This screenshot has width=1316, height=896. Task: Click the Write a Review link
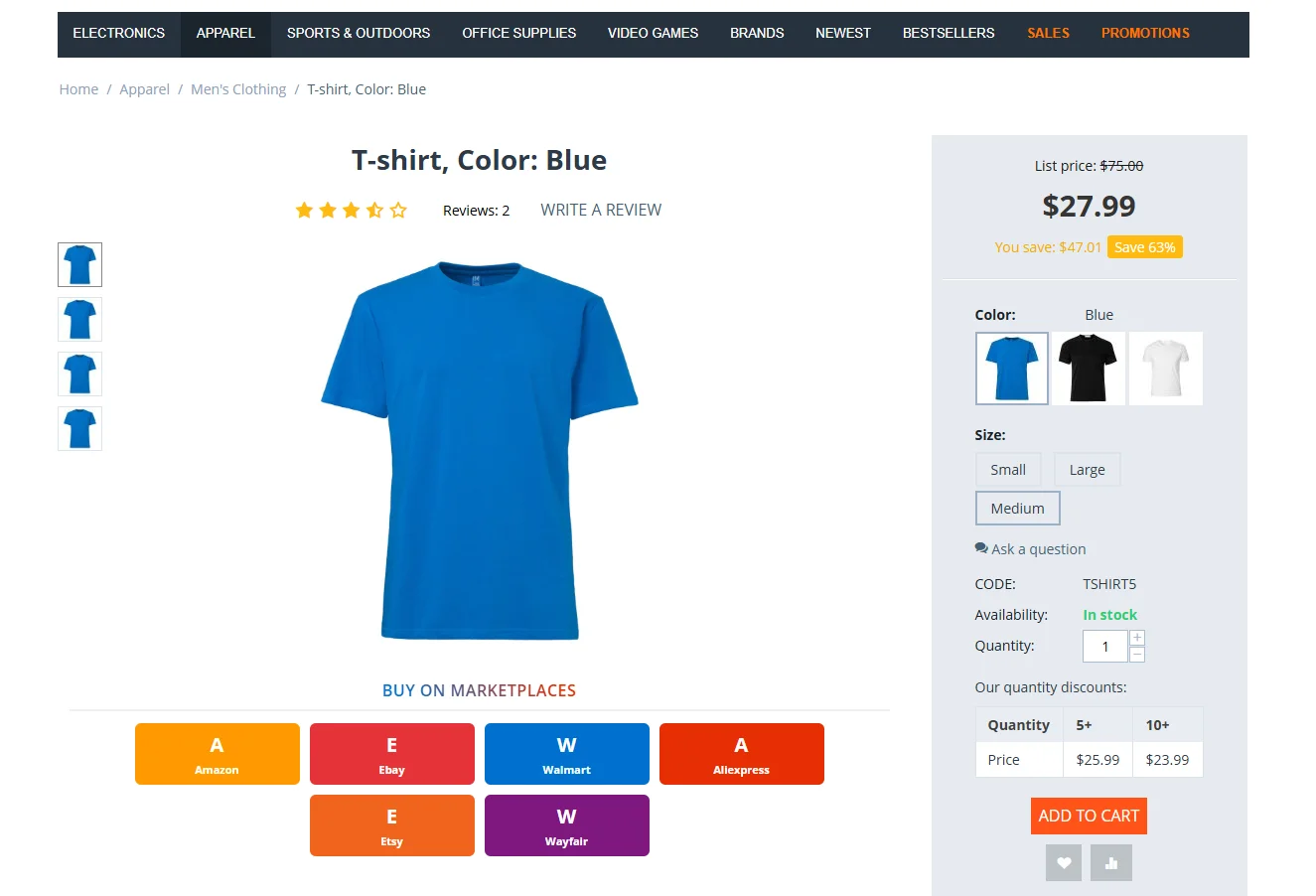[x=600, y=210]
